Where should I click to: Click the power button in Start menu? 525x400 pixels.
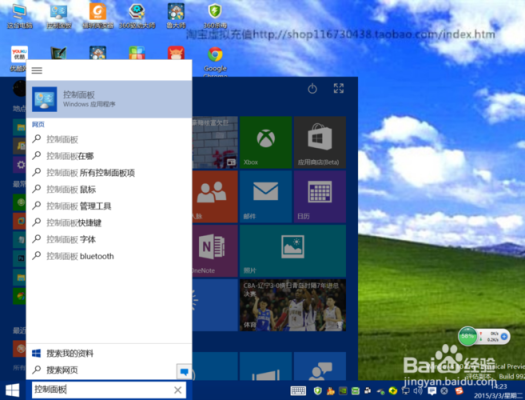(x=312, y=89)
